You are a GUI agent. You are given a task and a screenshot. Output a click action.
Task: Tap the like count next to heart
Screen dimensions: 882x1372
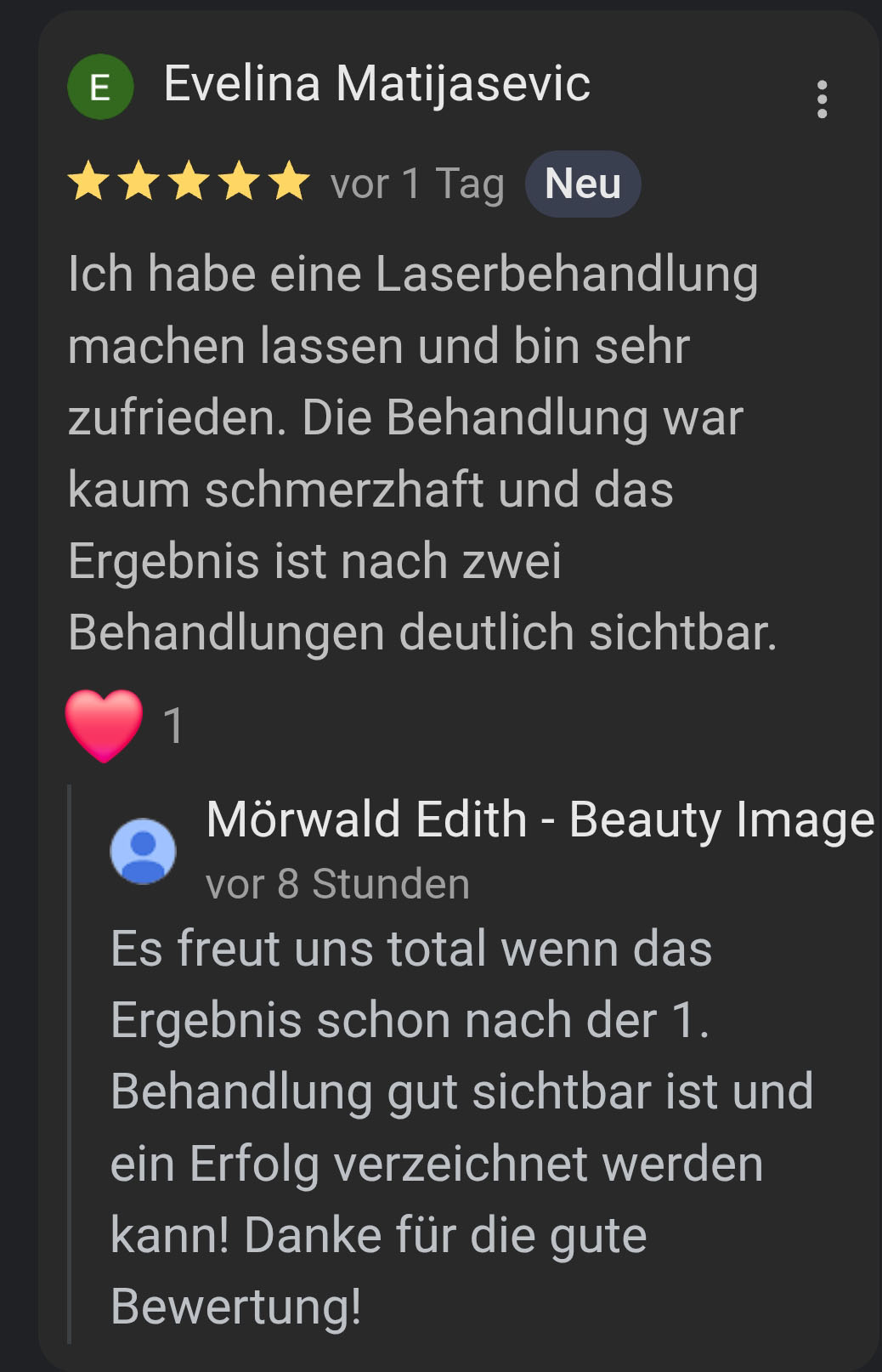click(x=173, y=727)
